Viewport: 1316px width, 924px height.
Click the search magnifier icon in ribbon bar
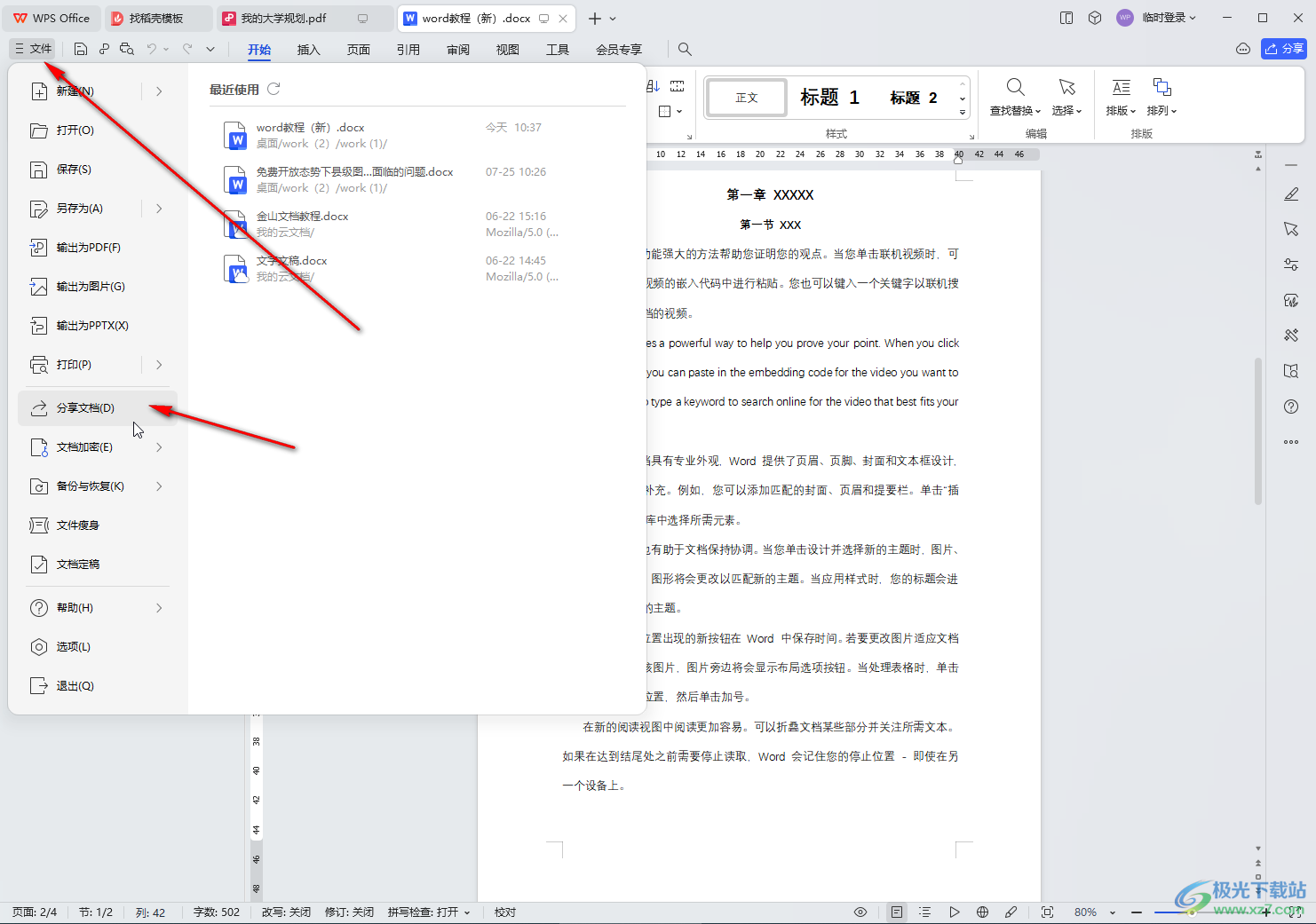685,49
